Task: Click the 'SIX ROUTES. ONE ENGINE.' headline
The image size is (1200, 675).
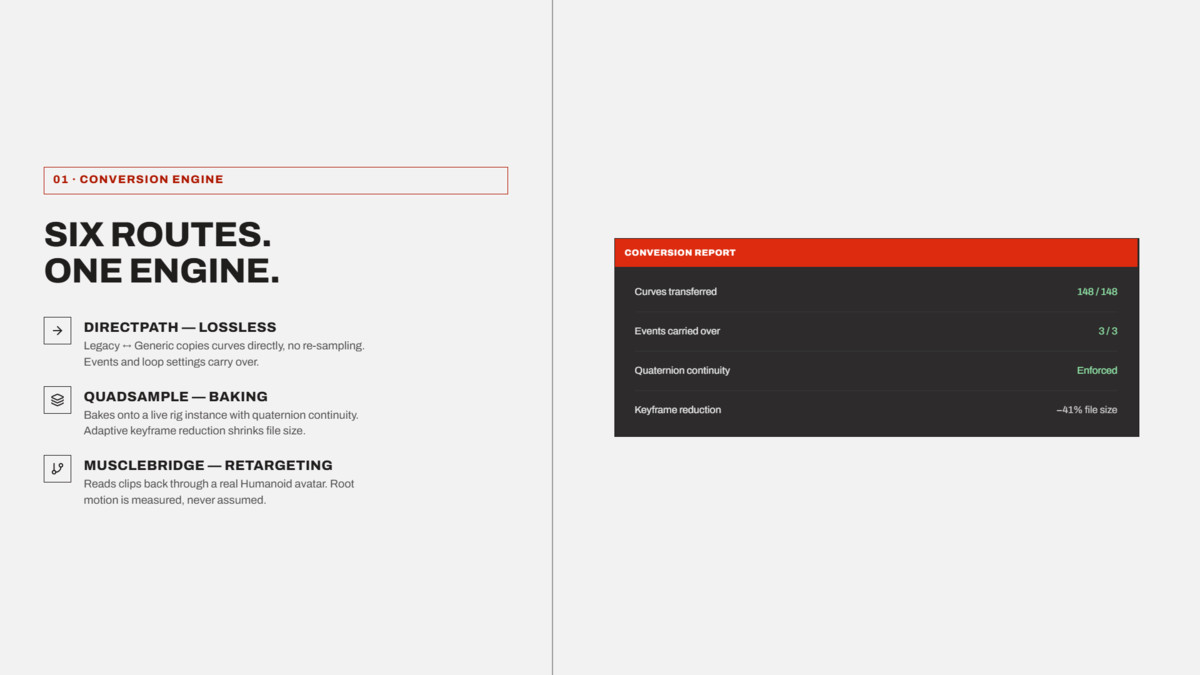Action: [x=162, y=253]
